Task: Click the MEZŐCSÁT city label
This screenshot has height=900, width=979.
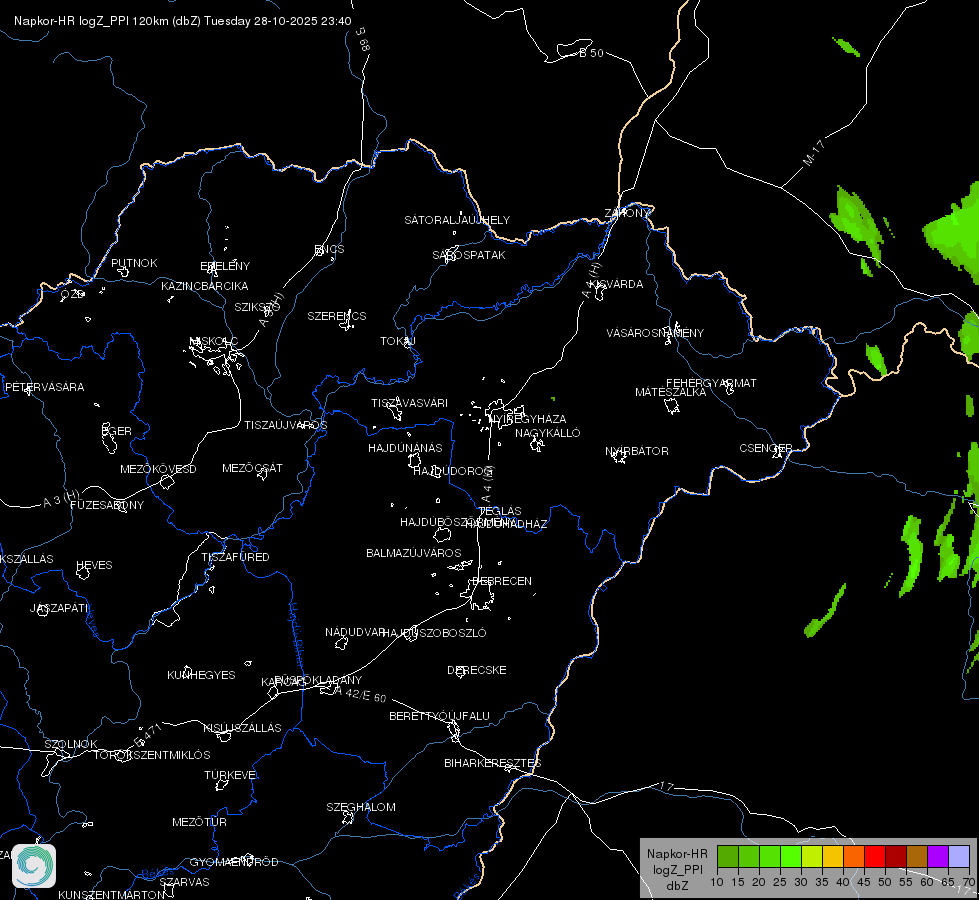Action: click(252, 468)
